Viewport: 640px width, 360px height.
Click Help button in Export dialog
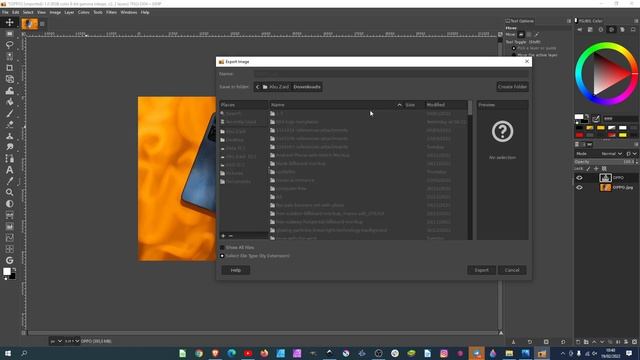coord(236,270)
